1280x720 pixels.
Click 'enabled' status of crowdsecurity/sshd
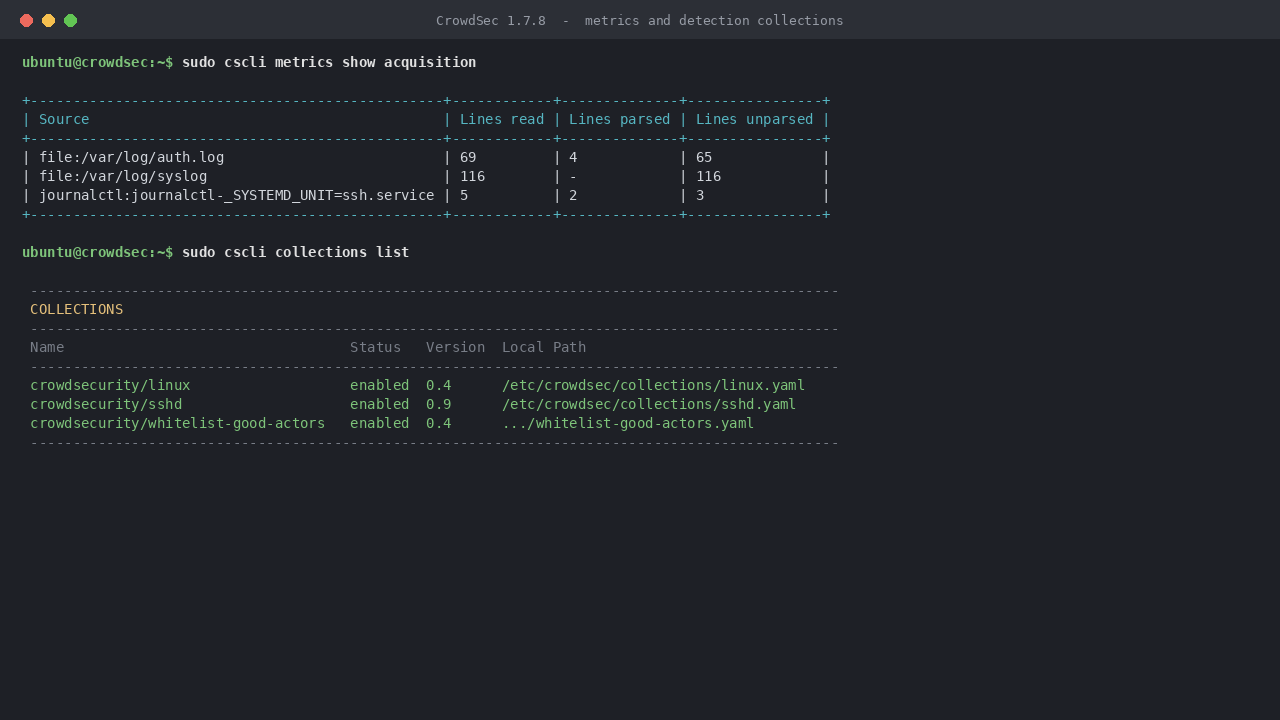(x=380, y=404)
